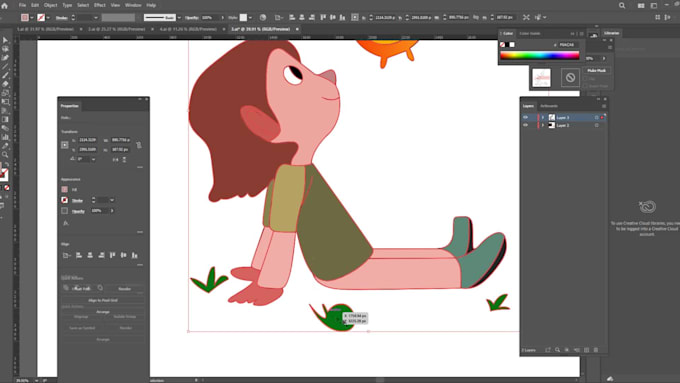This screenshot has width=680, height=383.
Task: Click the Recolor button in Properties panel
Action: [x=124, y=288]
